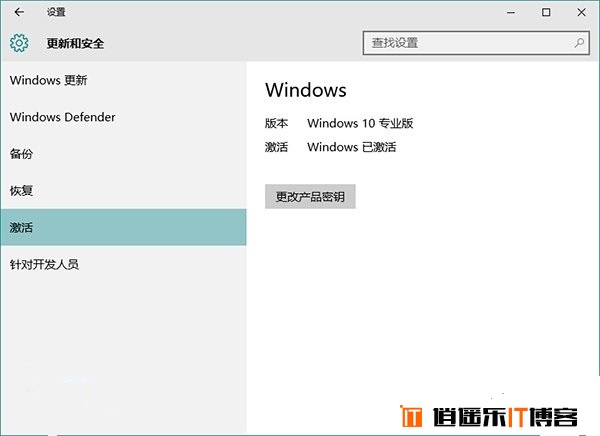Viewport: 600px width, 436px height.
Task: Click Windows 10 专业版 edition text
Action: (x=360, y=123)
